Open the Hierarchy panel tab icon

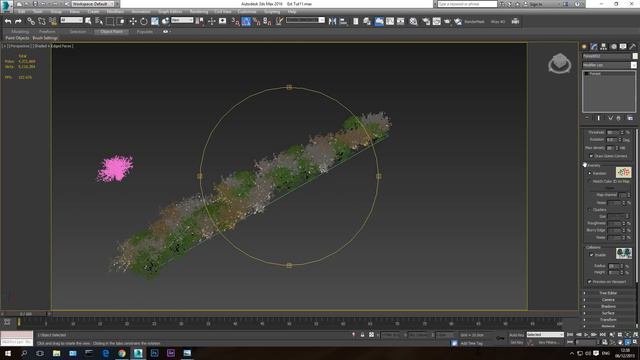pyautogui.click(x=603, y=47)
